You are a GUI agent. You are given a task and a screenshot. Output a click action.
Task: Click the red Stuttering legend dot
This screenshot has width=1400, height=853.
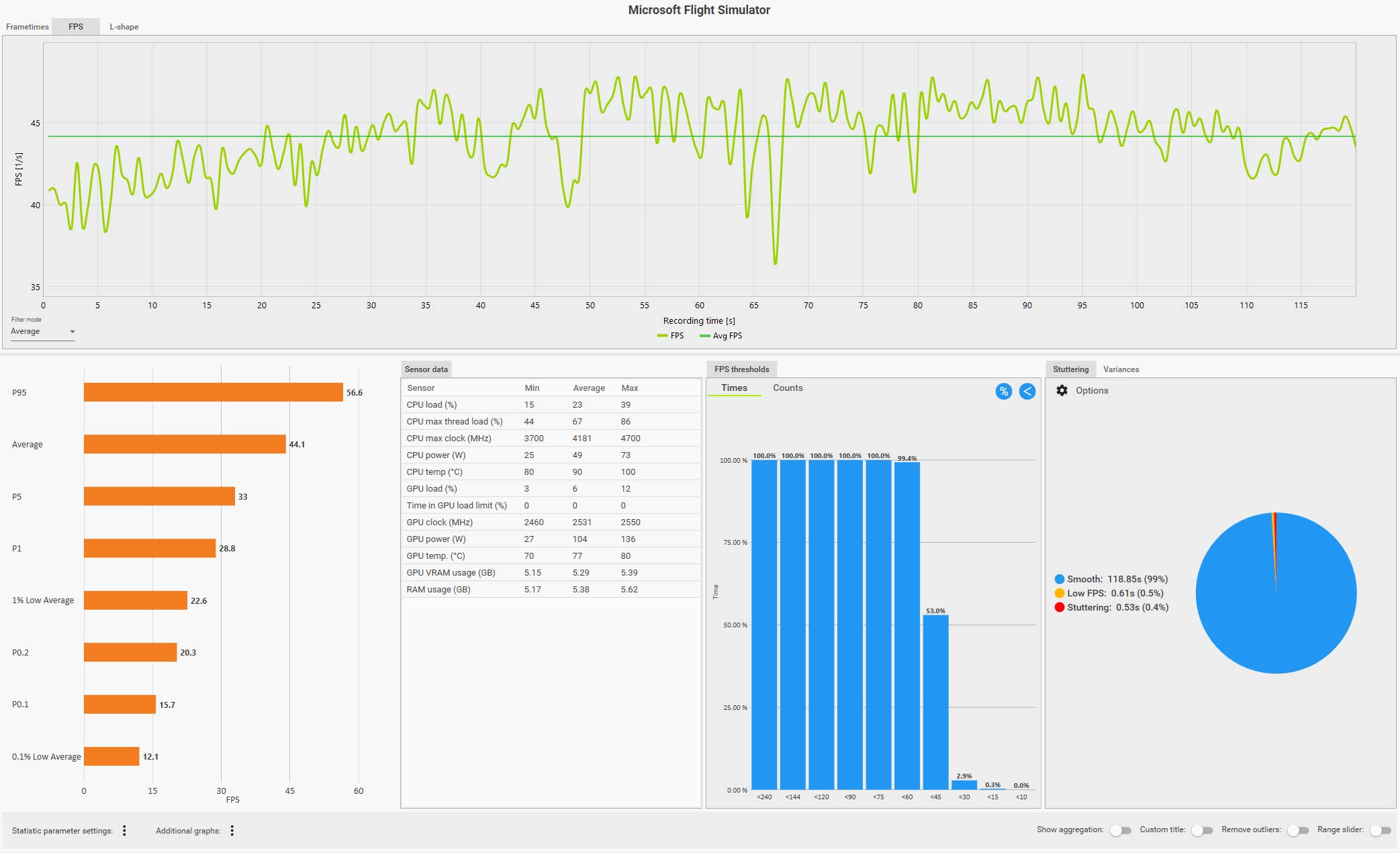1060,607
